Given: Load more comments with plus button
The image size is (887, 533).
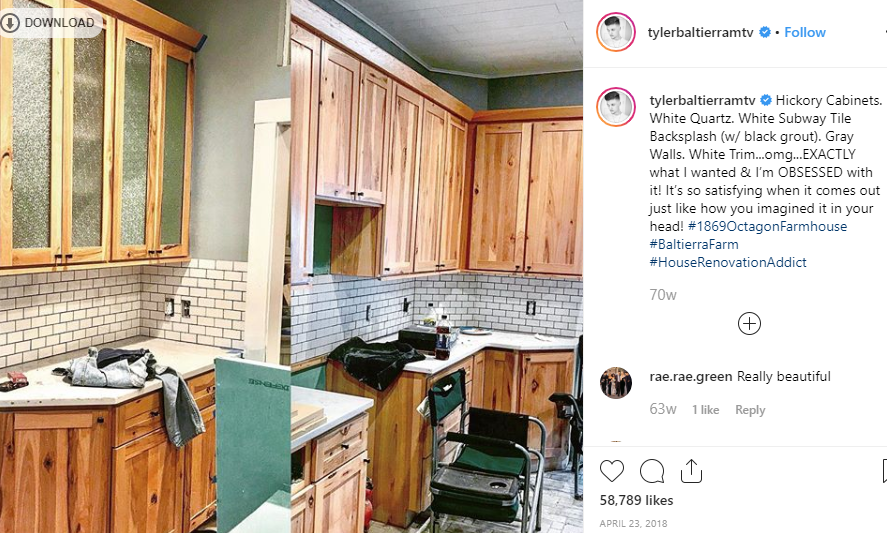Looking at the screenshot, I should tap(749, 324).
